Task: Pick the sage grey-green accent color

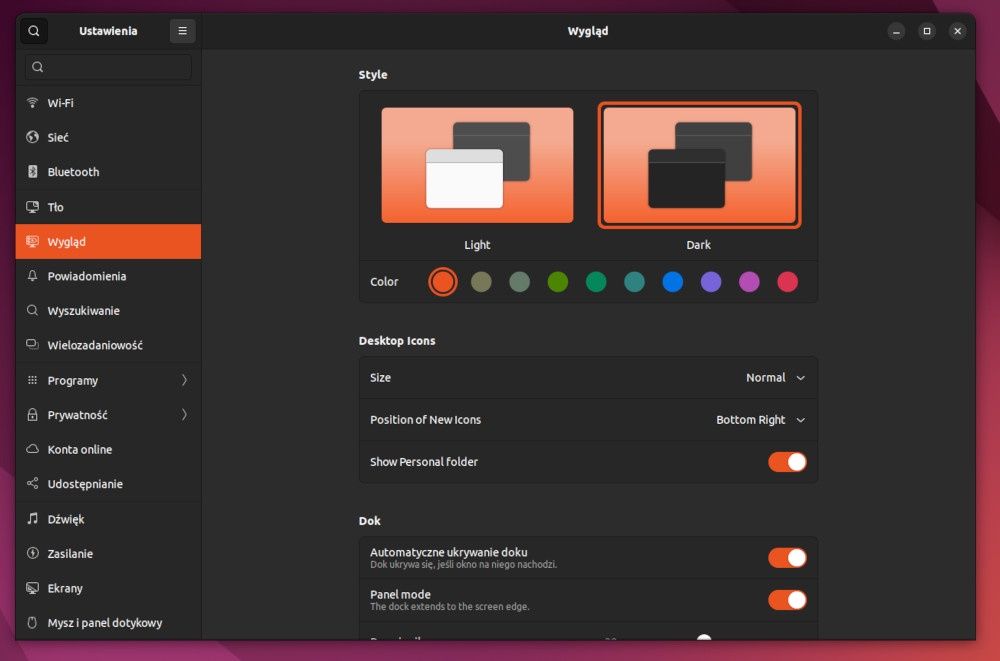Action: 519,281
